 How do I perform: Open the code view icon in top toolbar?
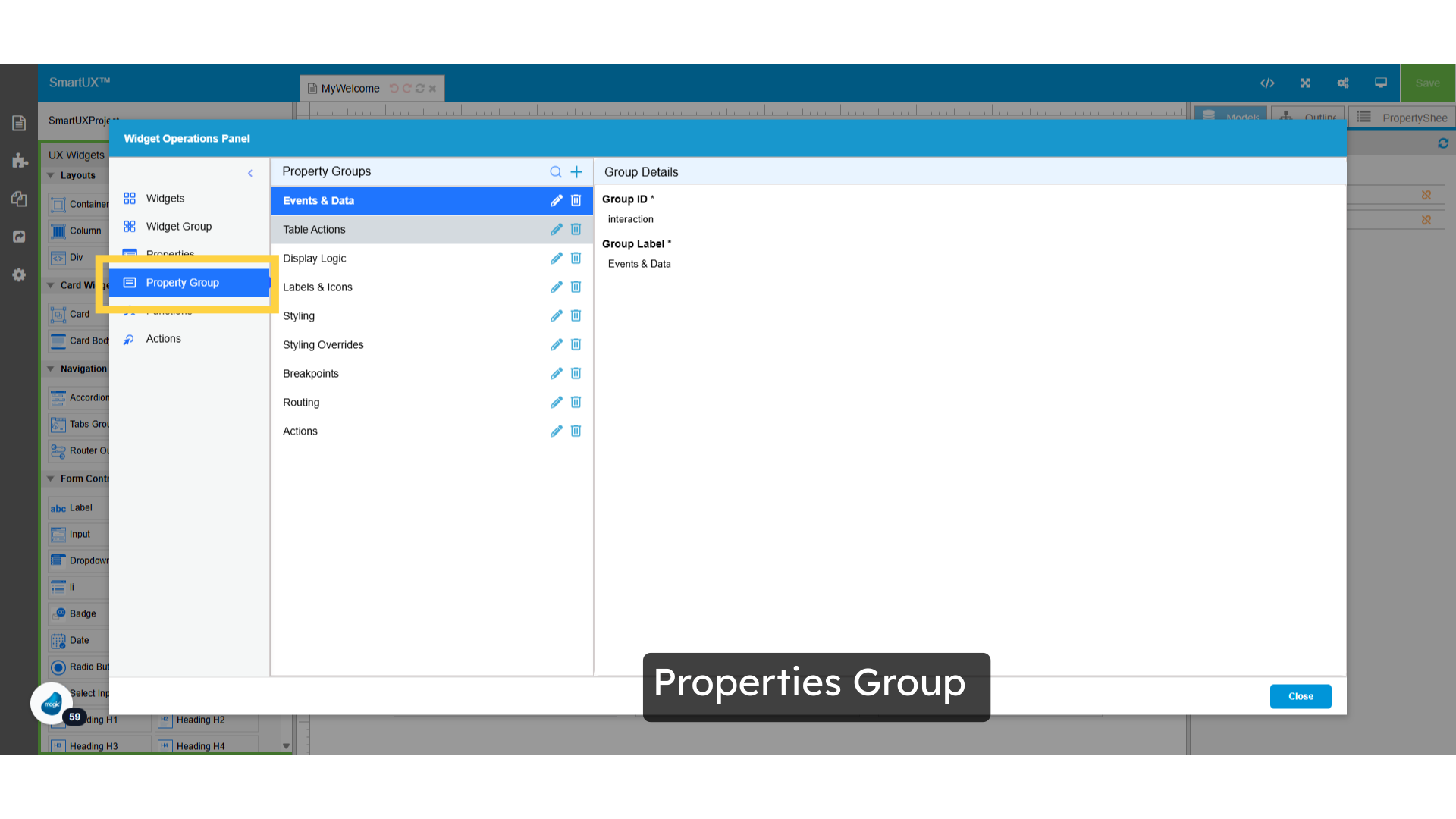(1268, 83)
